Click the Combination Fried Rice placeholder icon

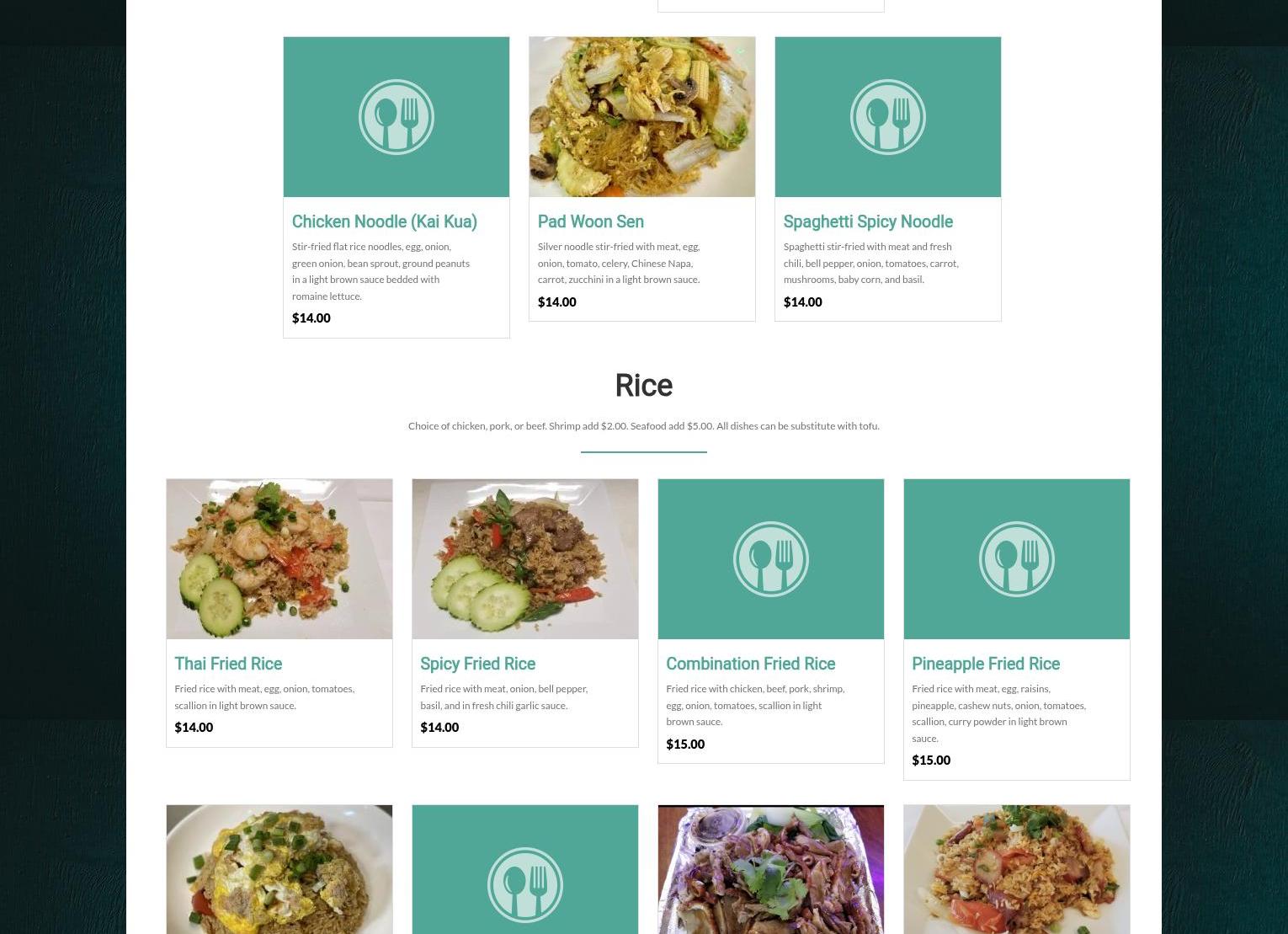point(771,559)
